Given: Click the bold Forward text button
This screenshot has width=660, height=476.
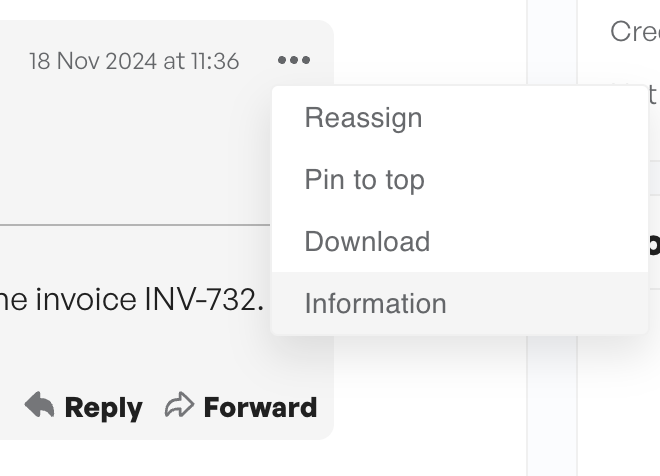Looking at the screenshot, I should point(260,407).
